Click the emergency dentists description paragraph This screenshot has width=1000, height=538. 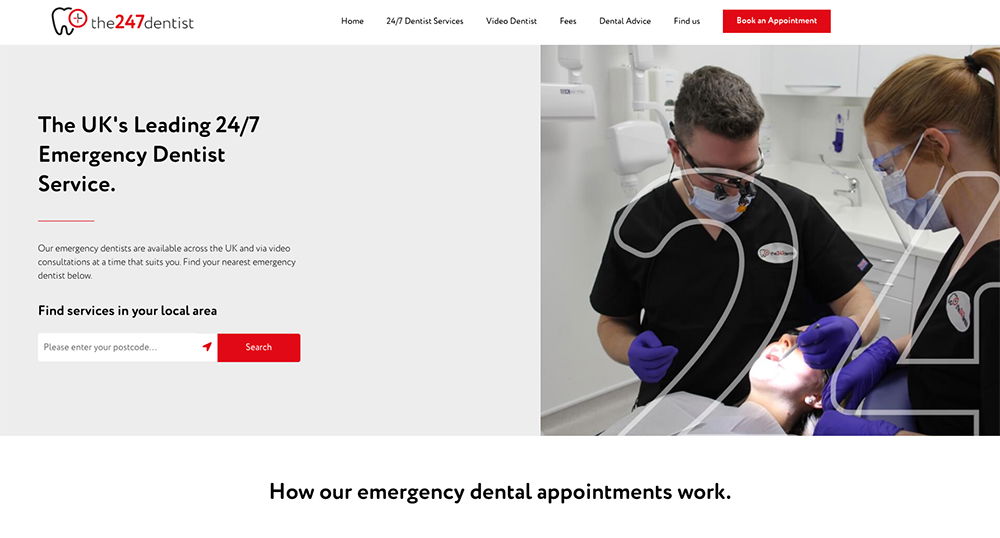point(166,262)
